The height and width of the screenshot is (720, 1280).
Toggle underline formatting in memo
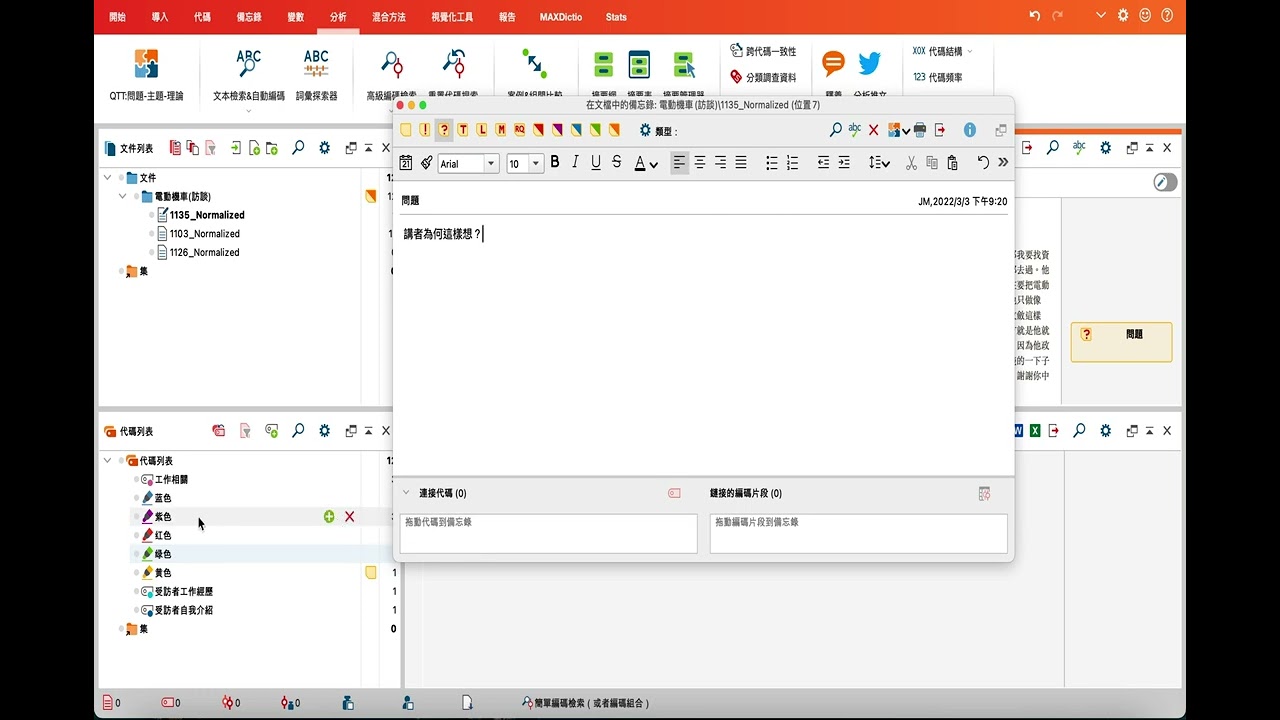pos(596,163)
